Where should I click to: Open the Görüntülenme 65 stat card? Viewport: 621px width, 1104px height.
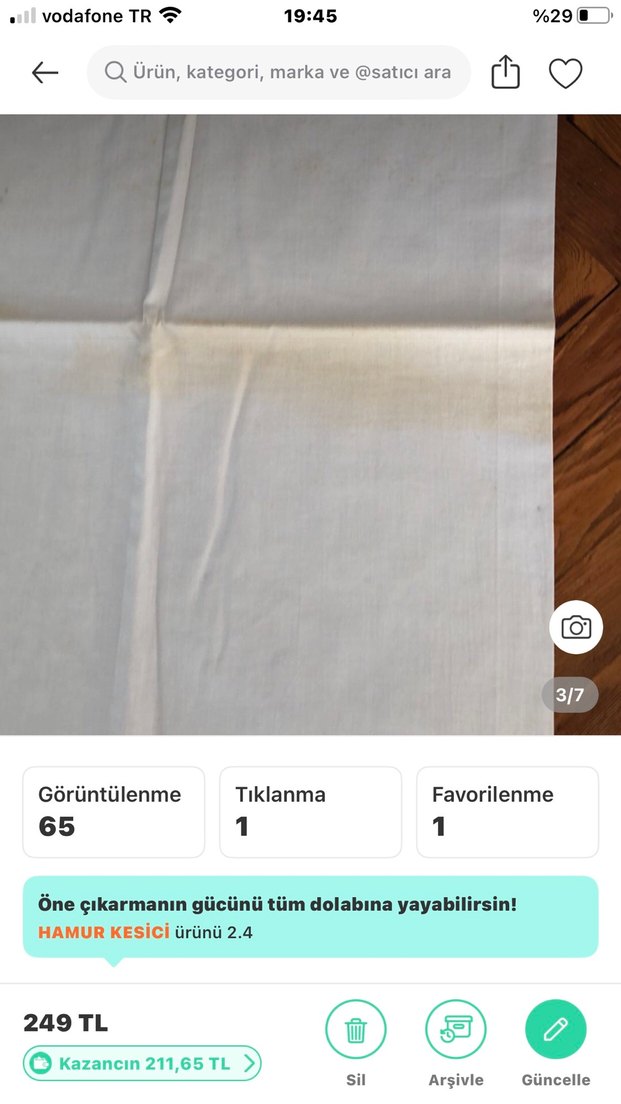[x=114, y=812]
